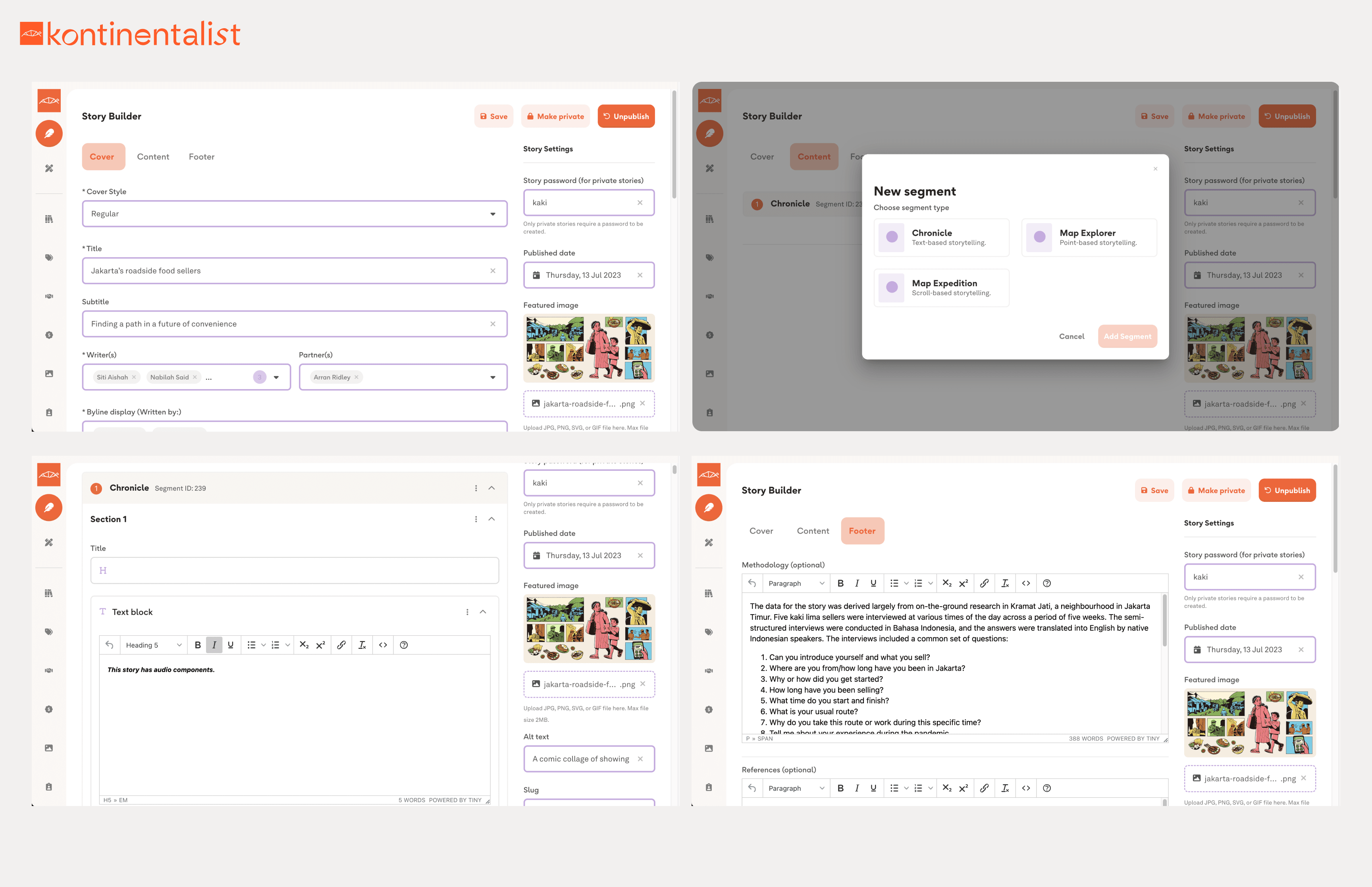Open source code view in References editor
Image resolution: width=1372 pixels, height=887 pixels.
click(x=1026, y=789)
